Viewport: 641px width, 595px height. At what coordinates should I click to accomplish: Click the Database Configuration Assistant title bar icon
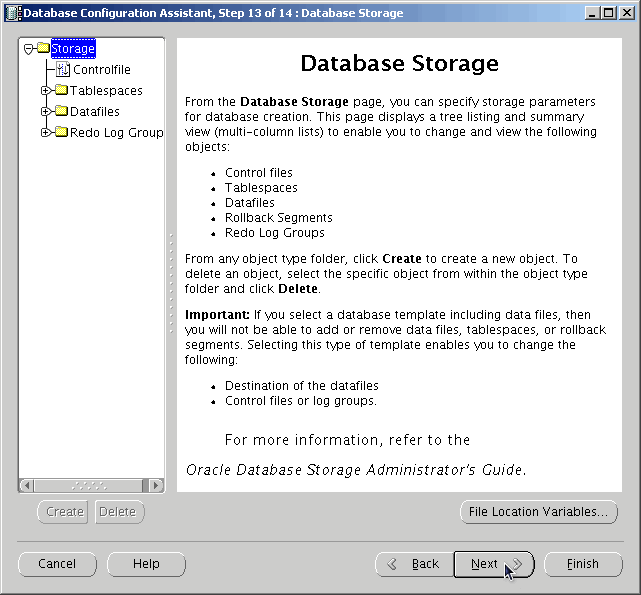[x=11, y=13]
